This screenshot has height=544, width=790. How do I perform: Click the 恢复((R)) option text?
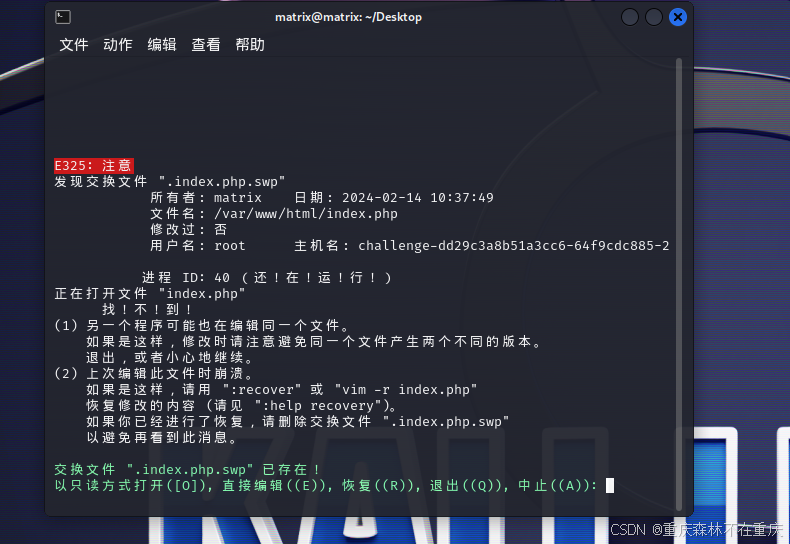tap(378, 486)
